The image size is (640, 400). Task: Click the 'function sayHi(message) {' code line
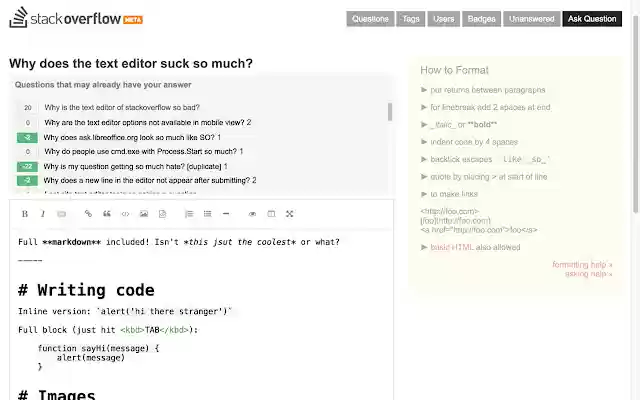click(98, 348)
